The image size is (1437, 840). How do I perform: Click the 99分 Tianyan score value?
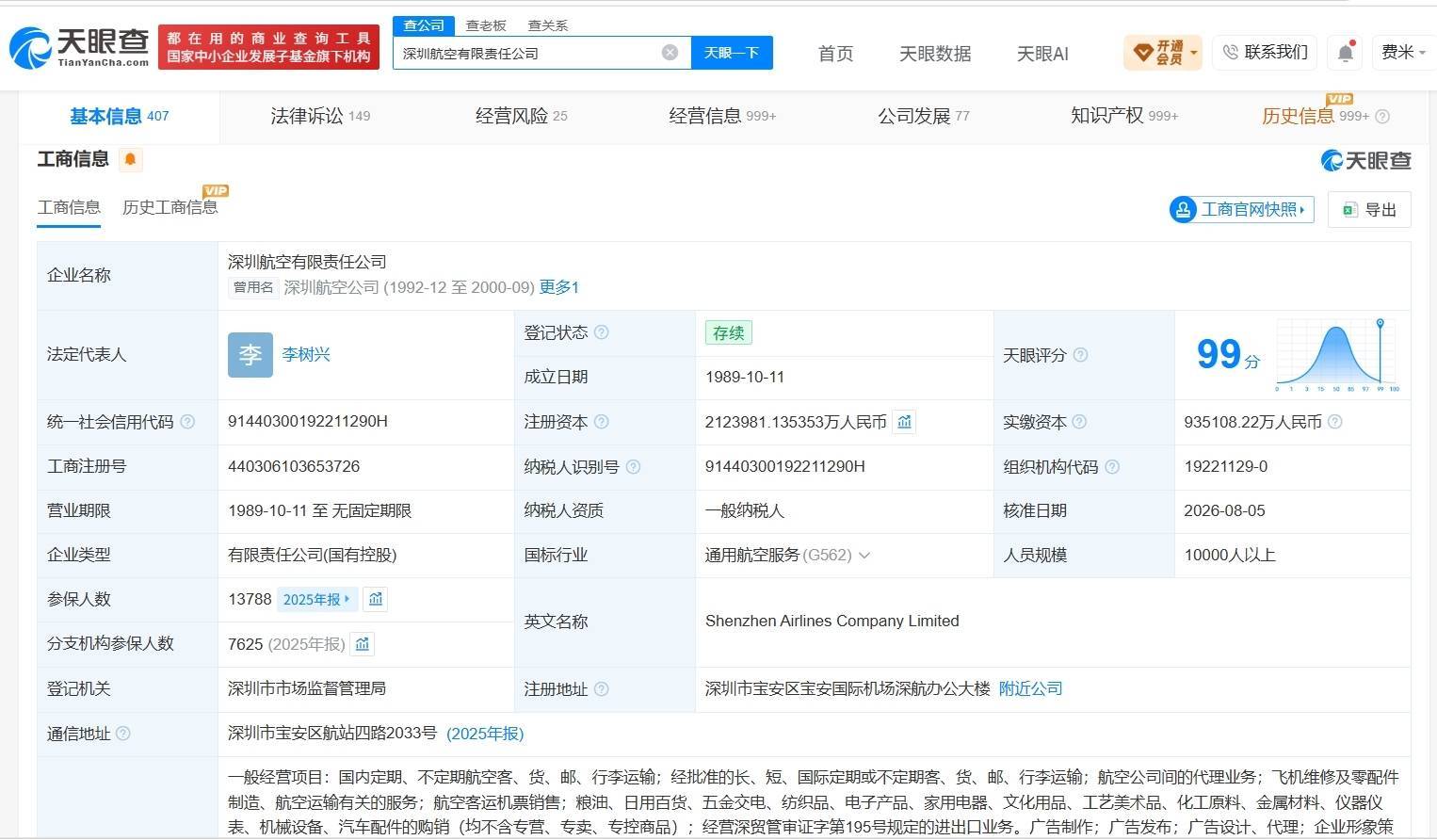(1228, 355)
